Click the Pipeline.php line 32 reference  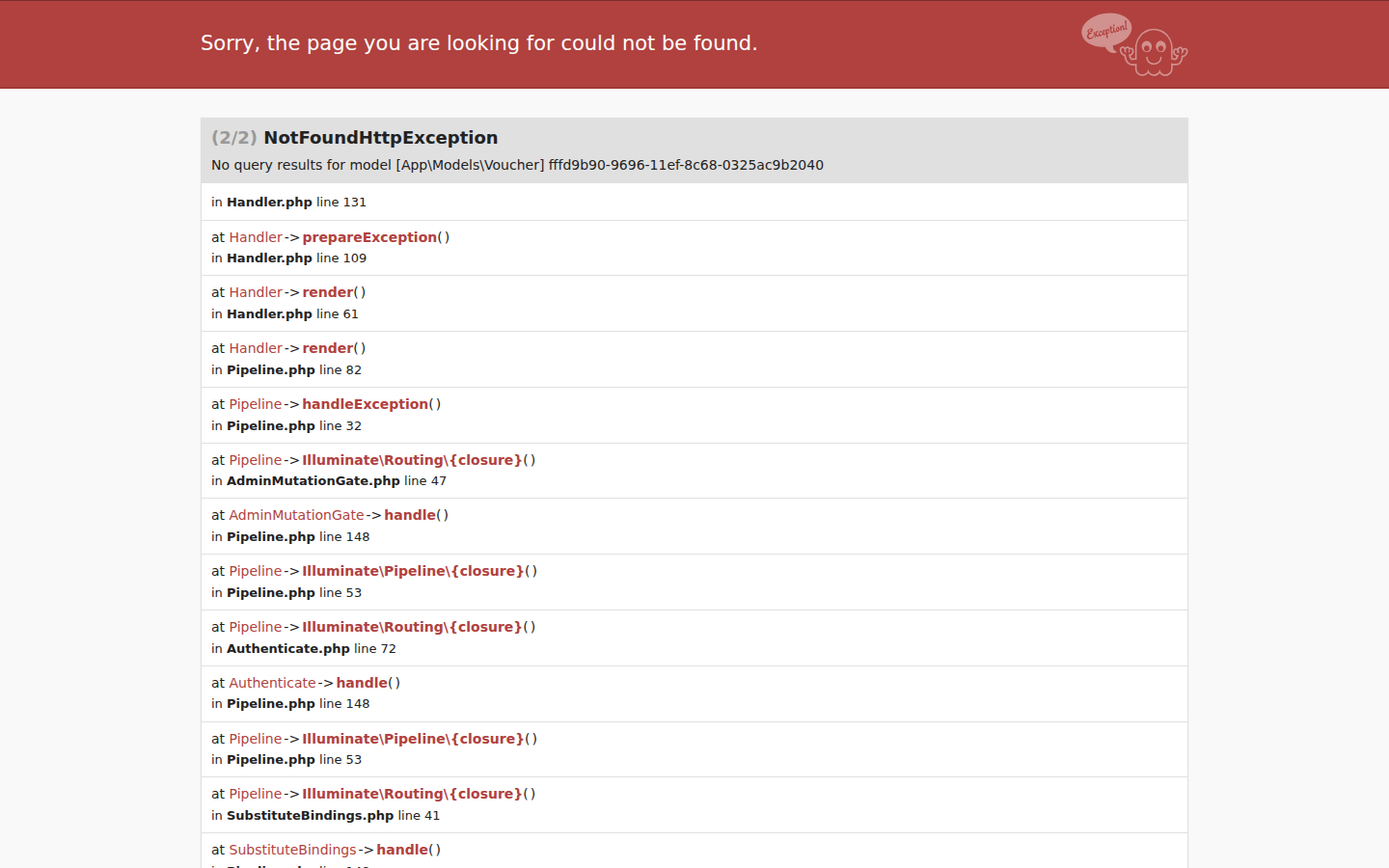[286, 426]
